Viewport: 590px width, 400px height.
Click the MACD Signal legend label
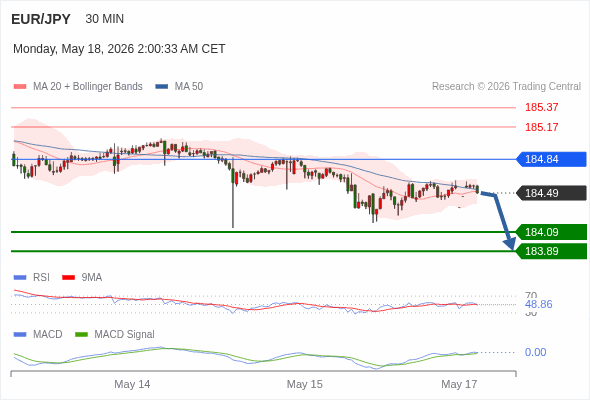pos(125,334)
